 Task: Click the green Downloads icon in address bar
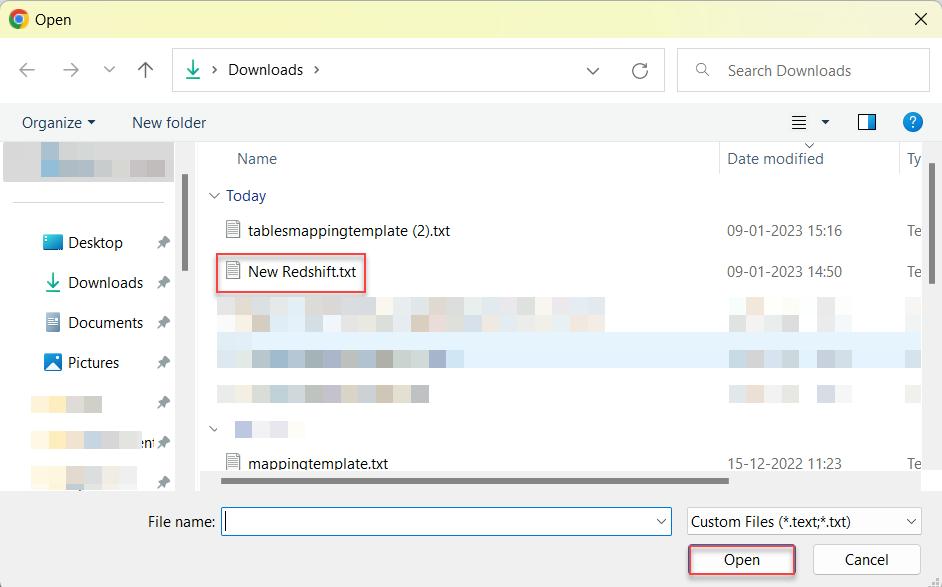point(193,69)
